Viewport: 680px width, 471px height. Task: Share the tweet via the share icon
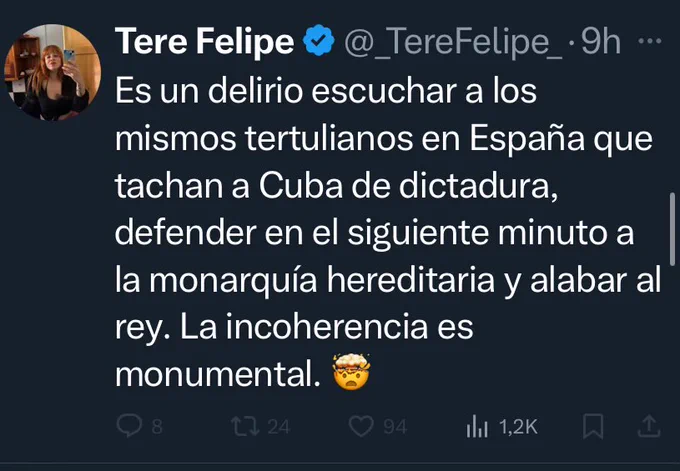click(647, 426)
